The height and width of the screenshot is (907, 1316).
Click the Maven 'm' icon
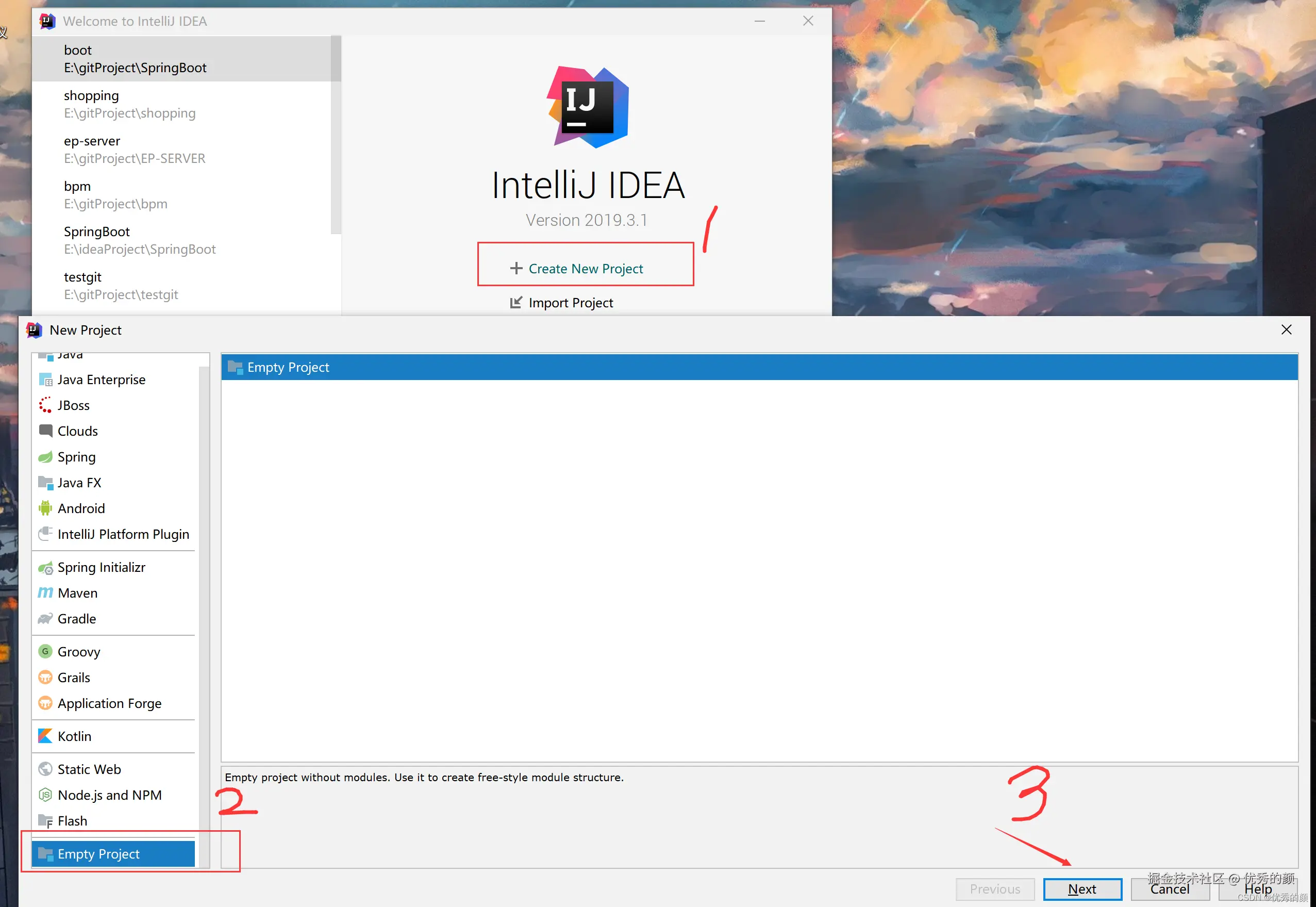coord(45,593)
